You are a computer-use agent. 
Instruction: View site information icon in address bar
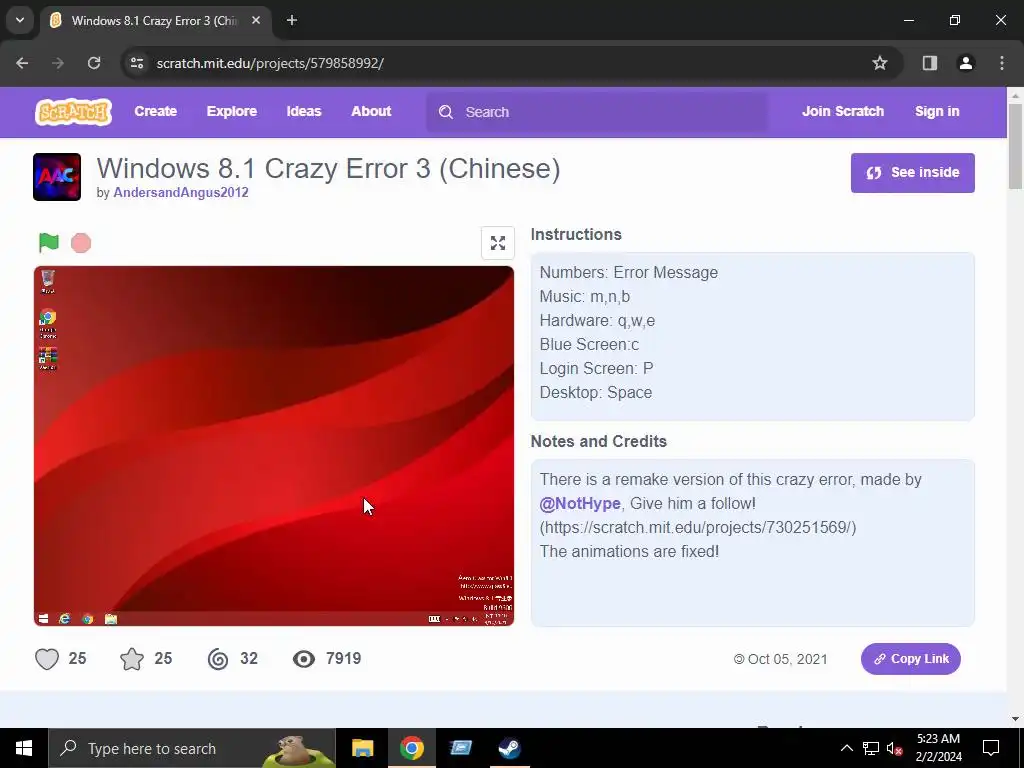pyautogui.click(x=136, y=63)
